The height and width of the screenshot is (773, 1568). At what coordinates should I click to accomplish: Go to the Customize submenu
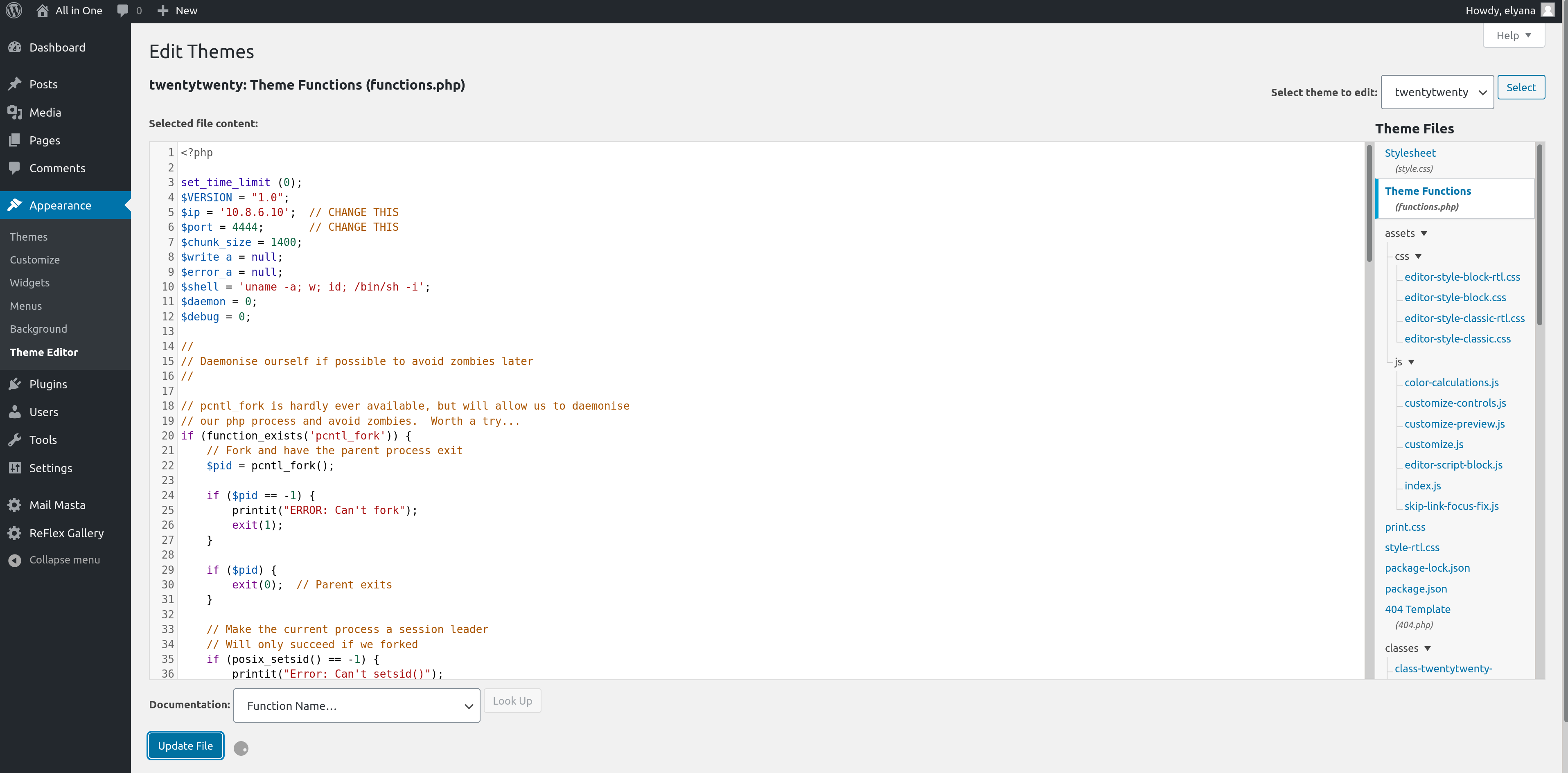35,260
